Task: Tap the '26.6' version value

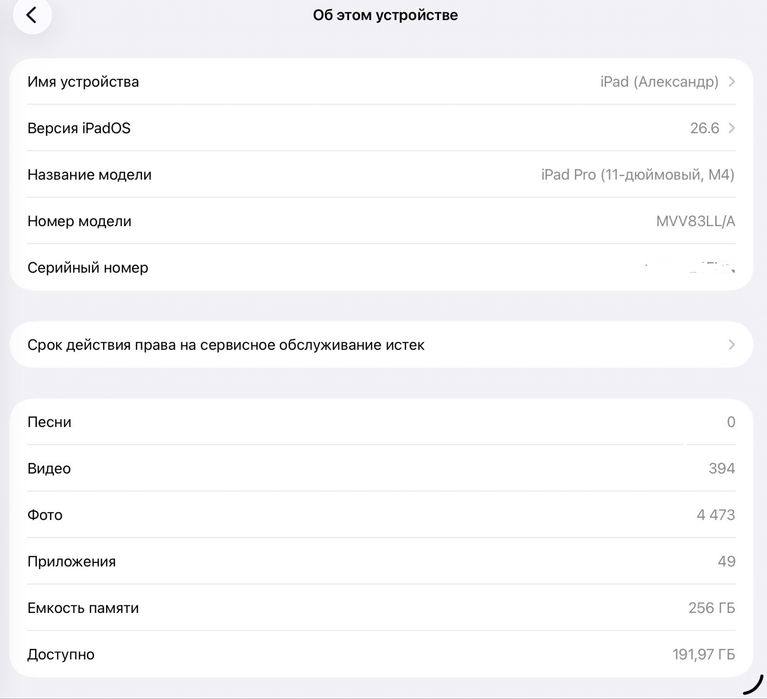Action: (x=704, y=128)
